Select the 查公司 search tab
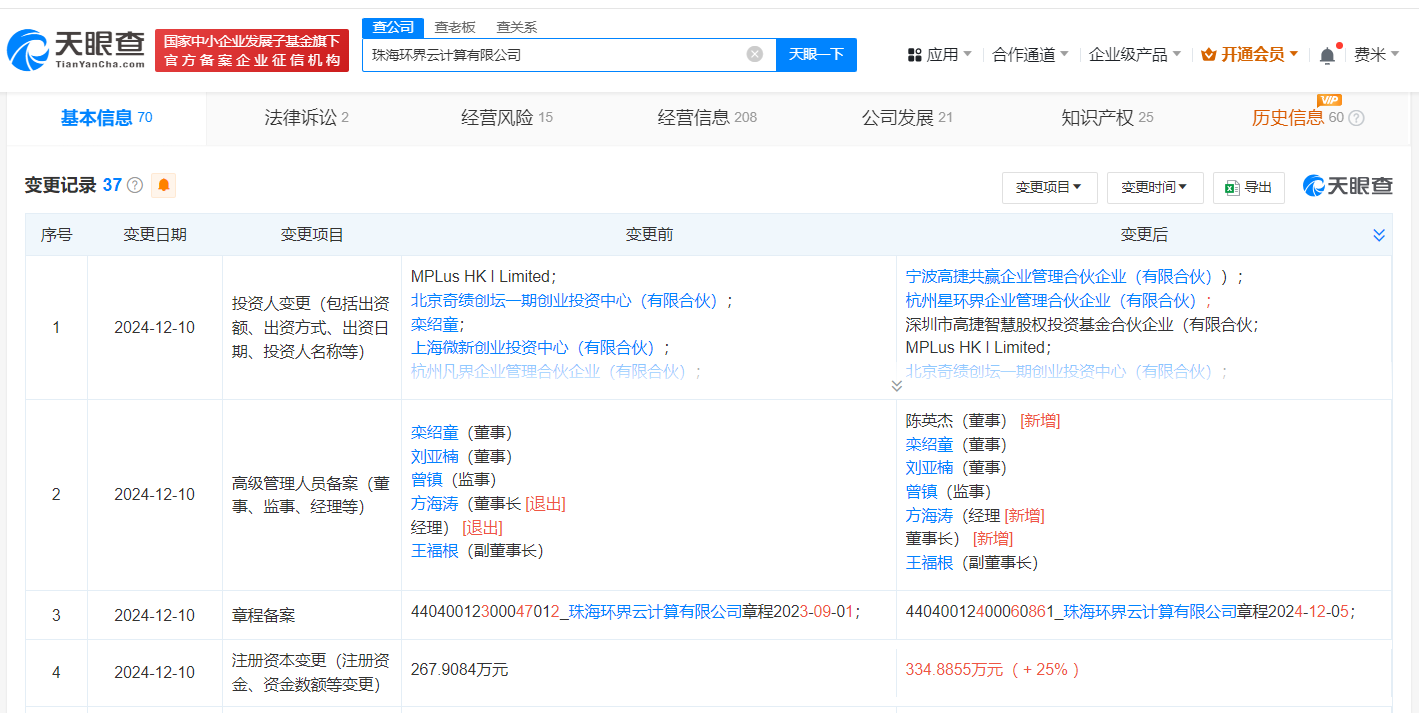The height and width of the screenshot is (713, 1419). click(x=393, y=27)
